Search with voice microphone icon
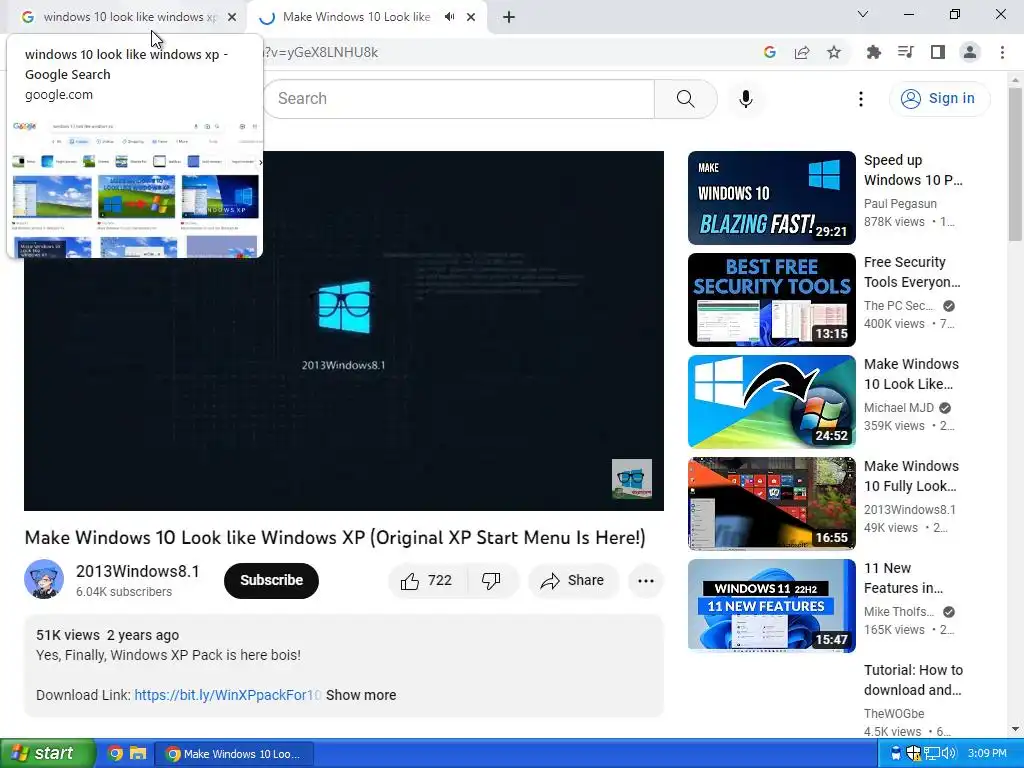Screen dimensions: 1024x768 pyautogui.click(x=746, y=99)
